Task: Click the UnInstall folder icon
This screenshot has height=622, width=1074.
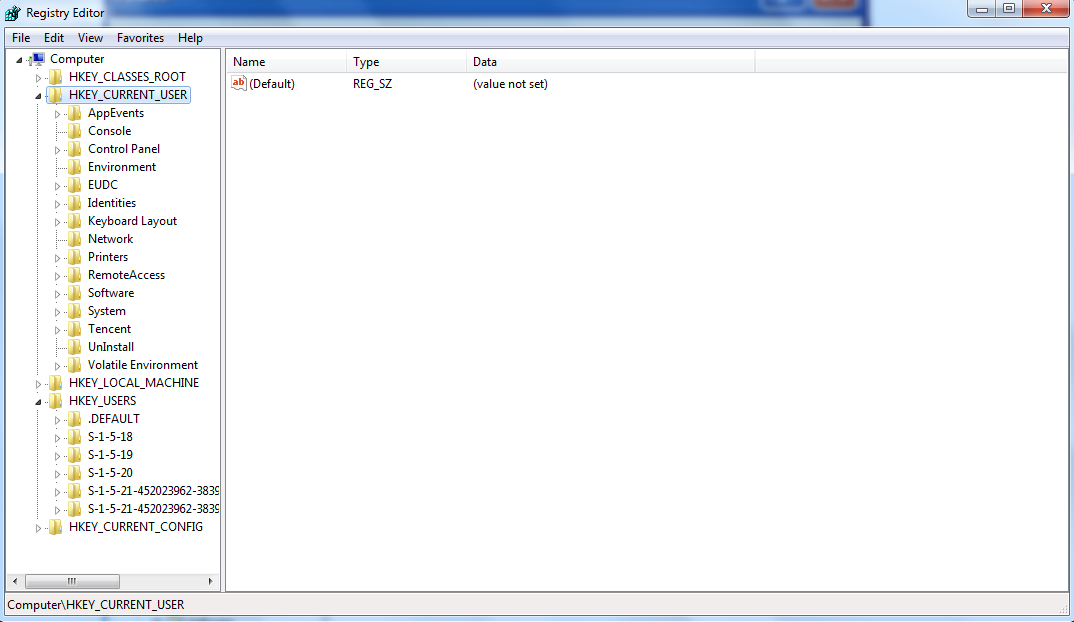Action: tap(75, 347)
